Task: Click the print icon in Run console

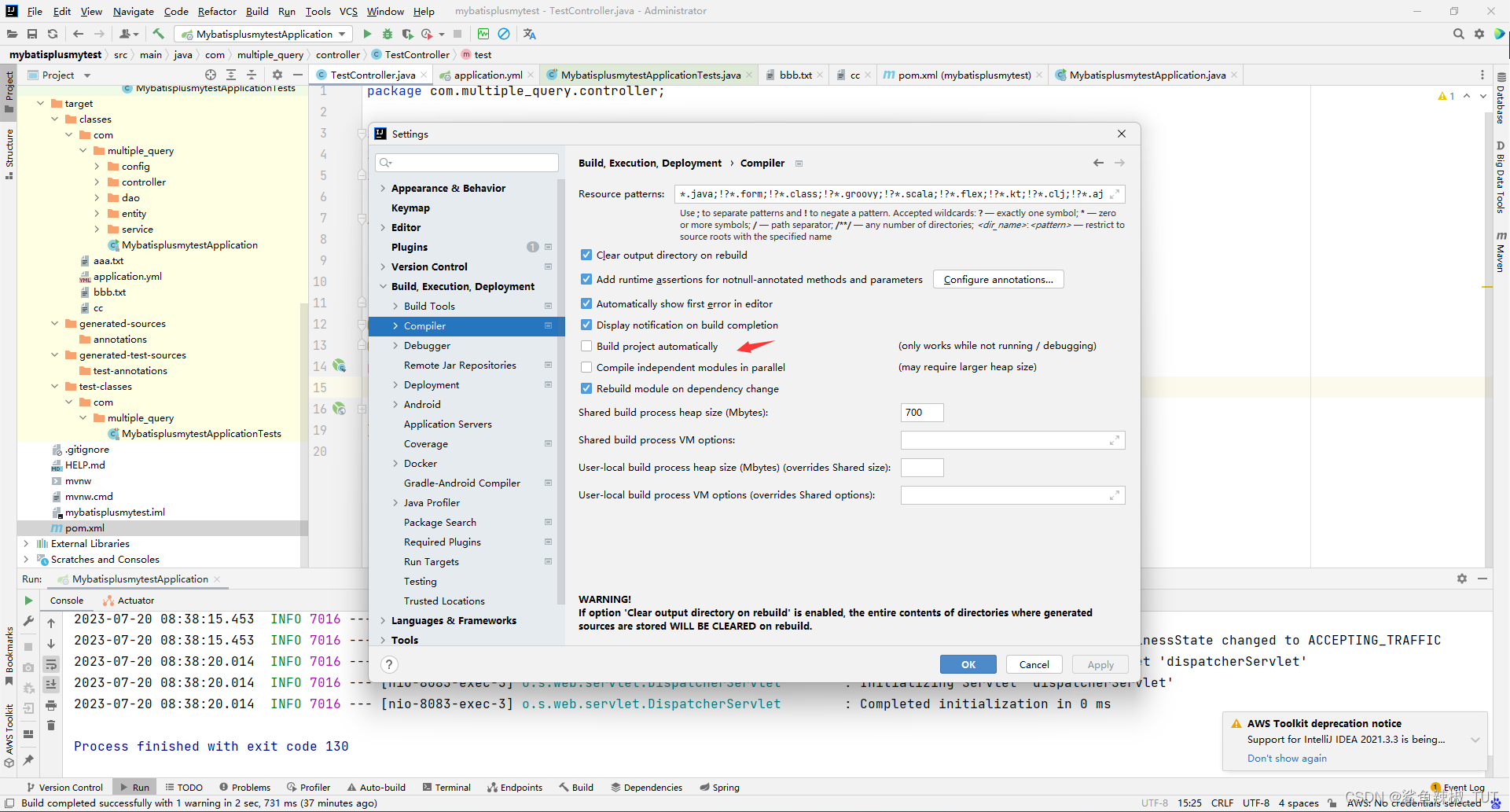Action: [x=51, y=705]
